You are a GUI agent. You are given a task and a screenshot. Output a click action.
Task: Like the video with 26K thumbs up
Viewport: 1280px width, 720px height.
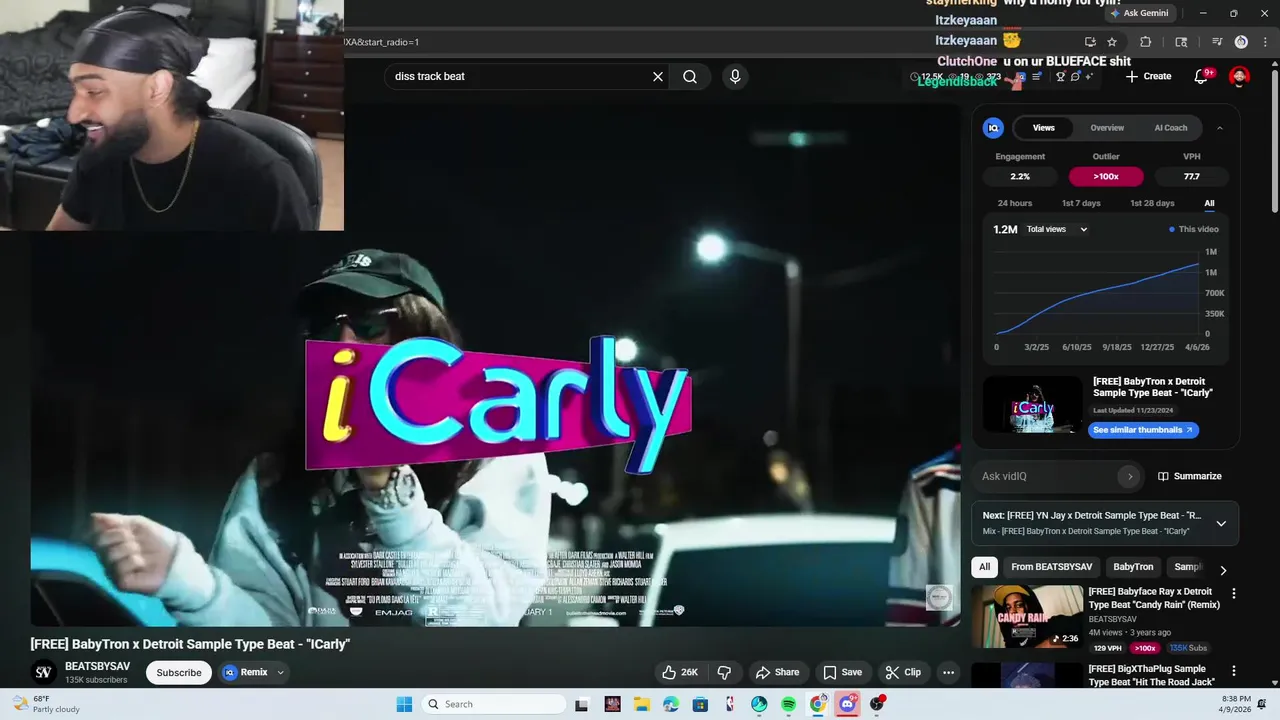tap(679, 672)
